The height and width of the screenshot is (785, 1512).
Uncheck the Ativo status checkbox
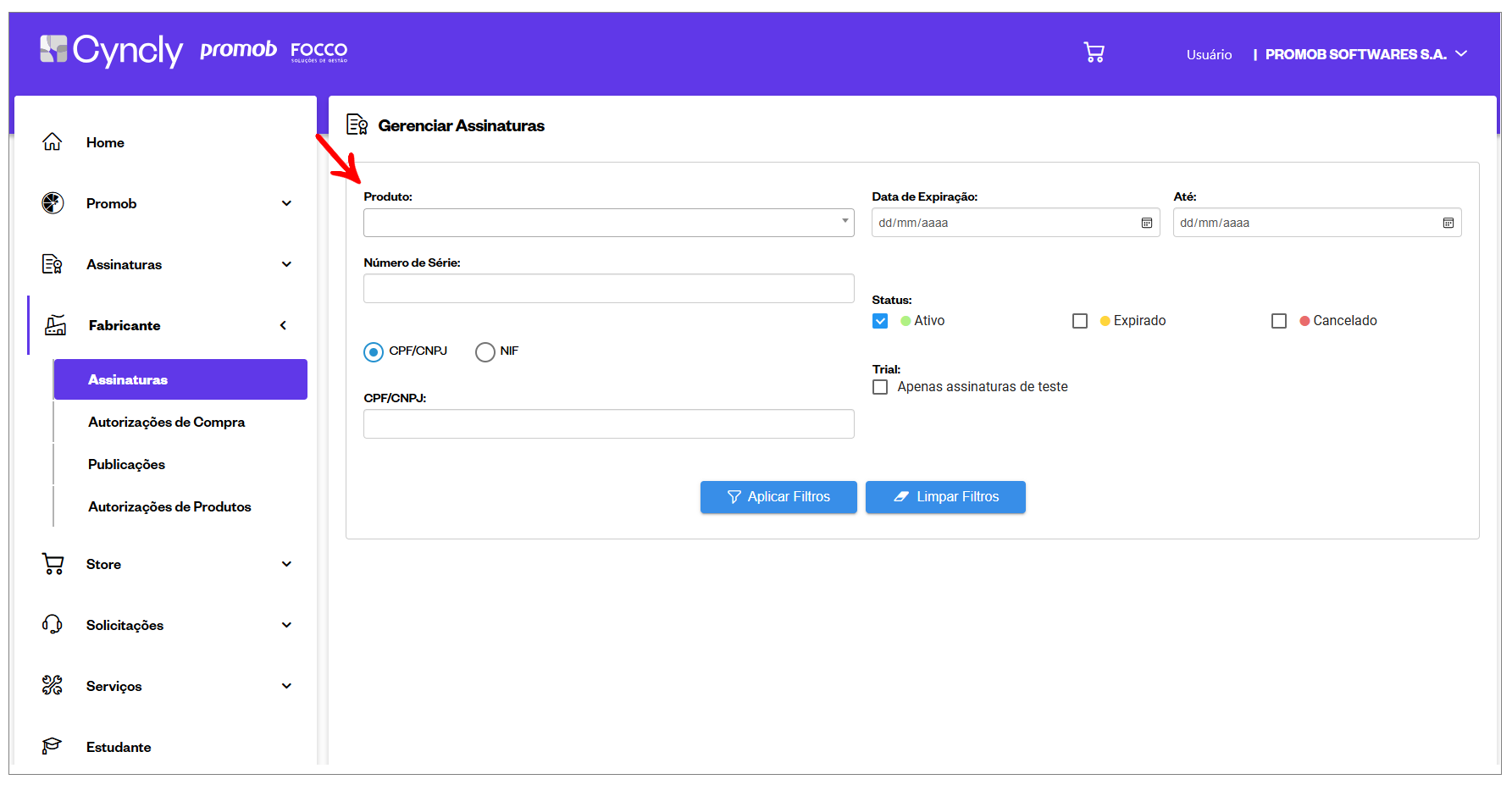880,321
